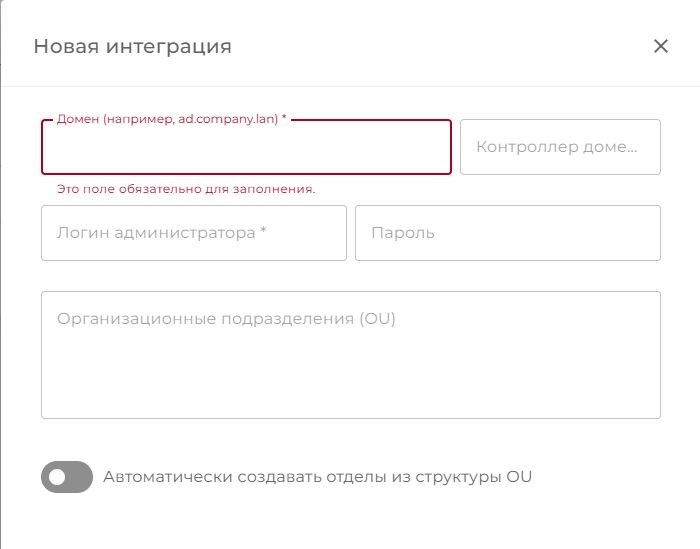Place cursor in the red-outlined domain field
The width and height of the screenshot is (700, 549).
coord(246,149)
